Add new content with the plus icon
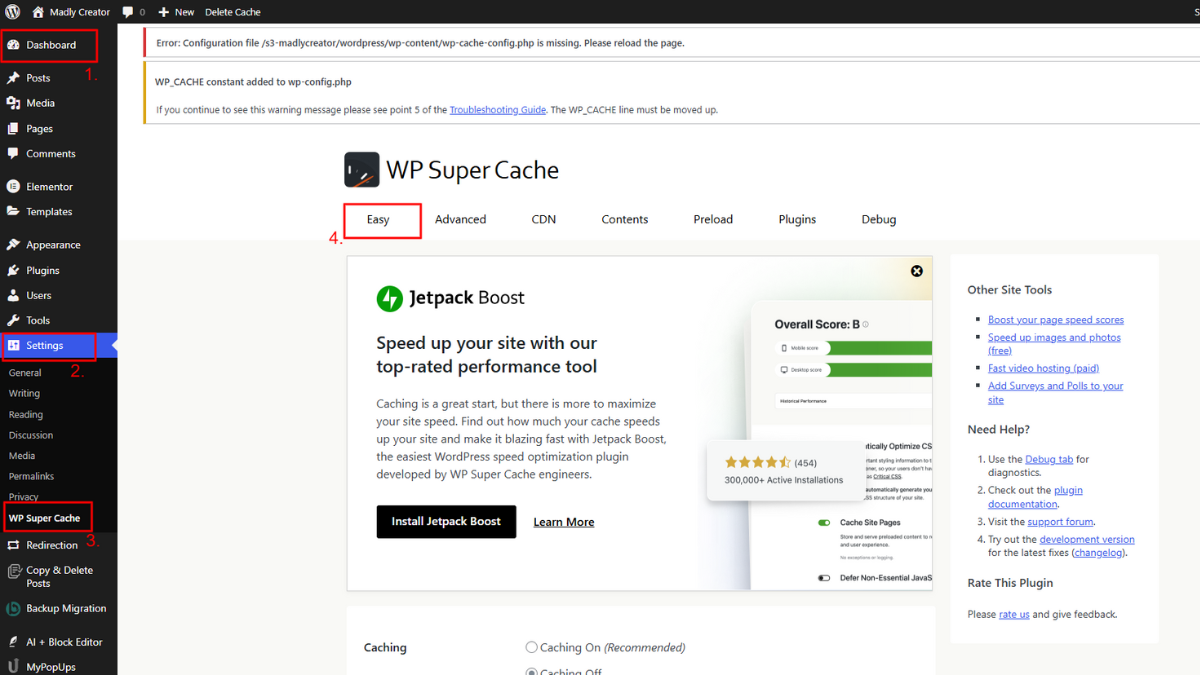Image resolution: width=1200 pixels, height=675 pixels. pyautogui.click(x=163, y=12)
